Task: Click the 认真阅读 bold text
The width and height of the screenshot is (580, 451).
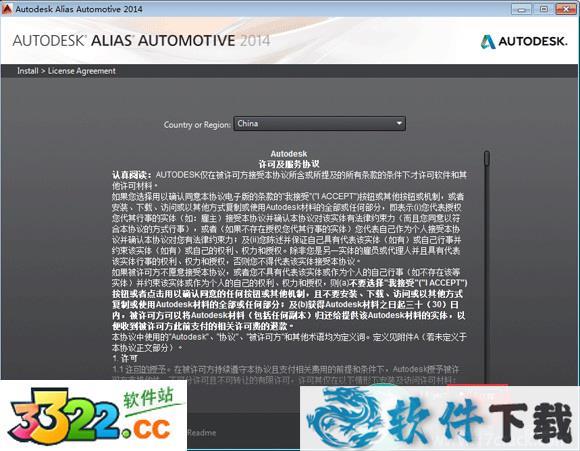Action: 132,175
